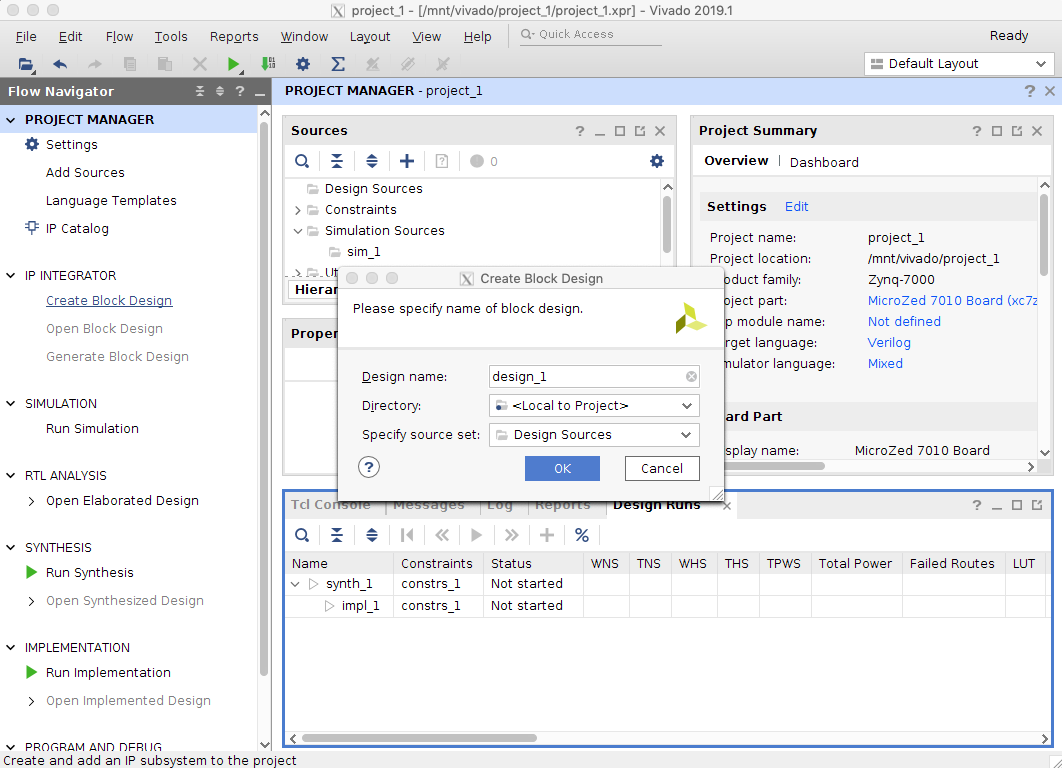
Task: Confirm dialog with OK button
Action: pyautogui.click(x=562, y=469)
